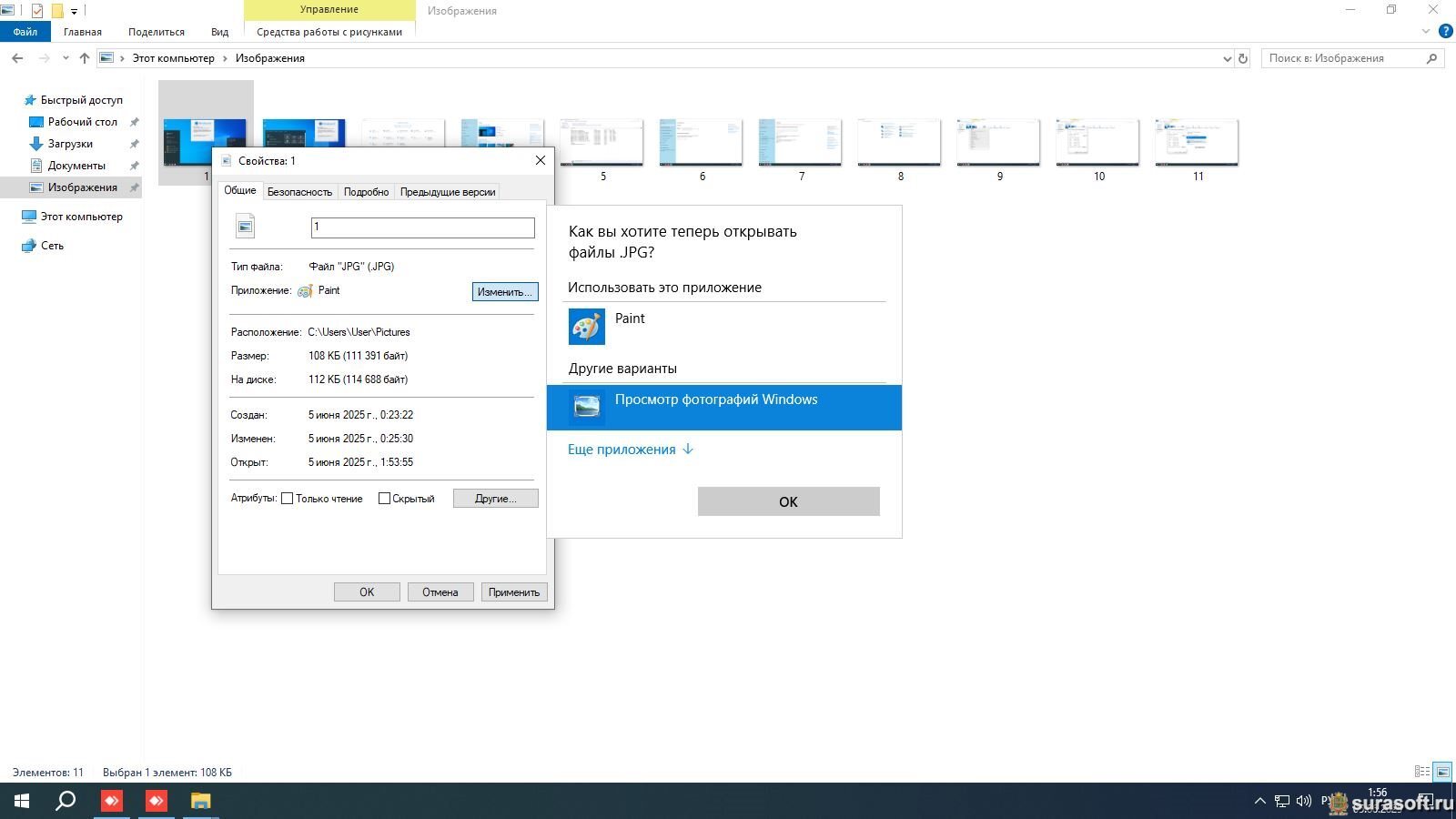Show hidden tray icons chevron
1456x819 pixels.
coord(1260,801)
